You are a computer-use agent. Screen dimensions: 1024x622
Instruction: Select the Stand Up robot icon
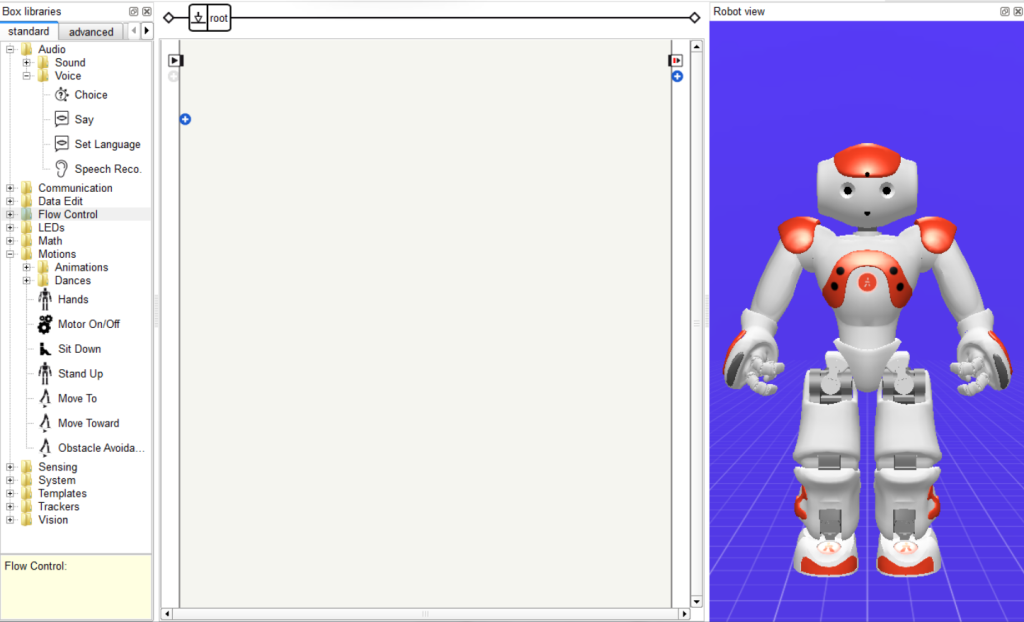45,374
